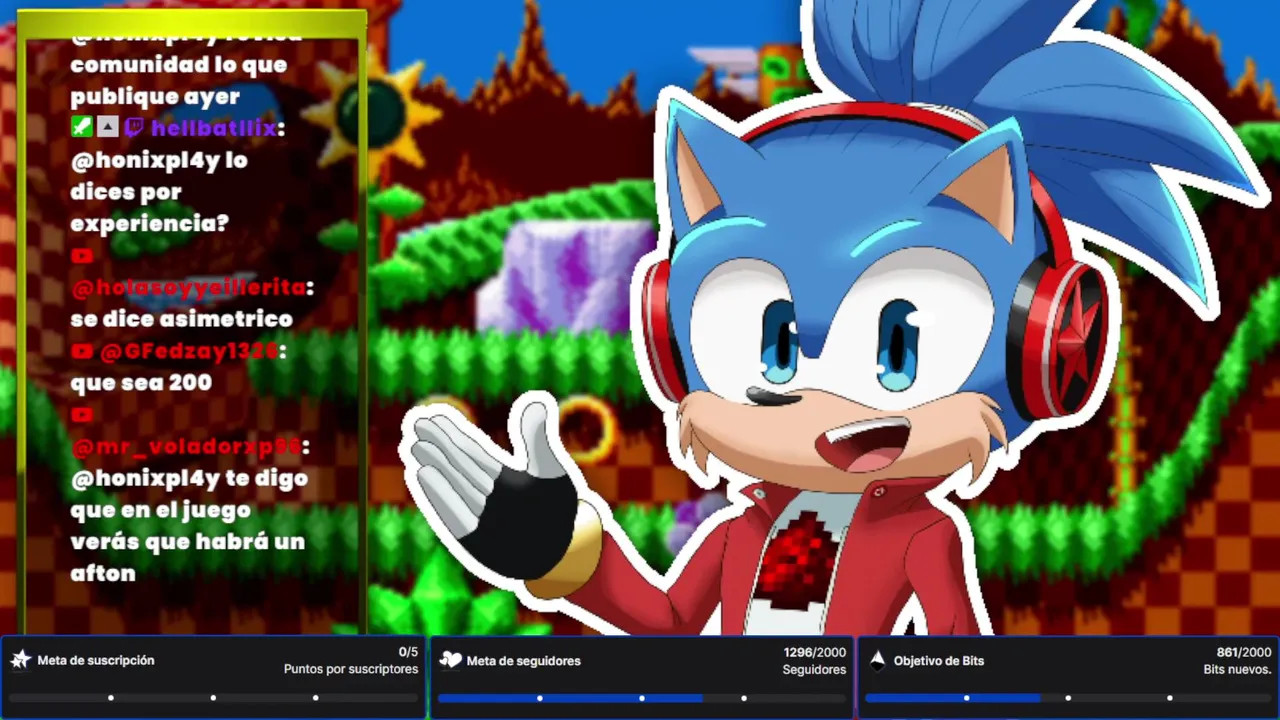Click the '0/5' subscription points count
Viewport: 1280px width, 720px height.
pos(408,652)
